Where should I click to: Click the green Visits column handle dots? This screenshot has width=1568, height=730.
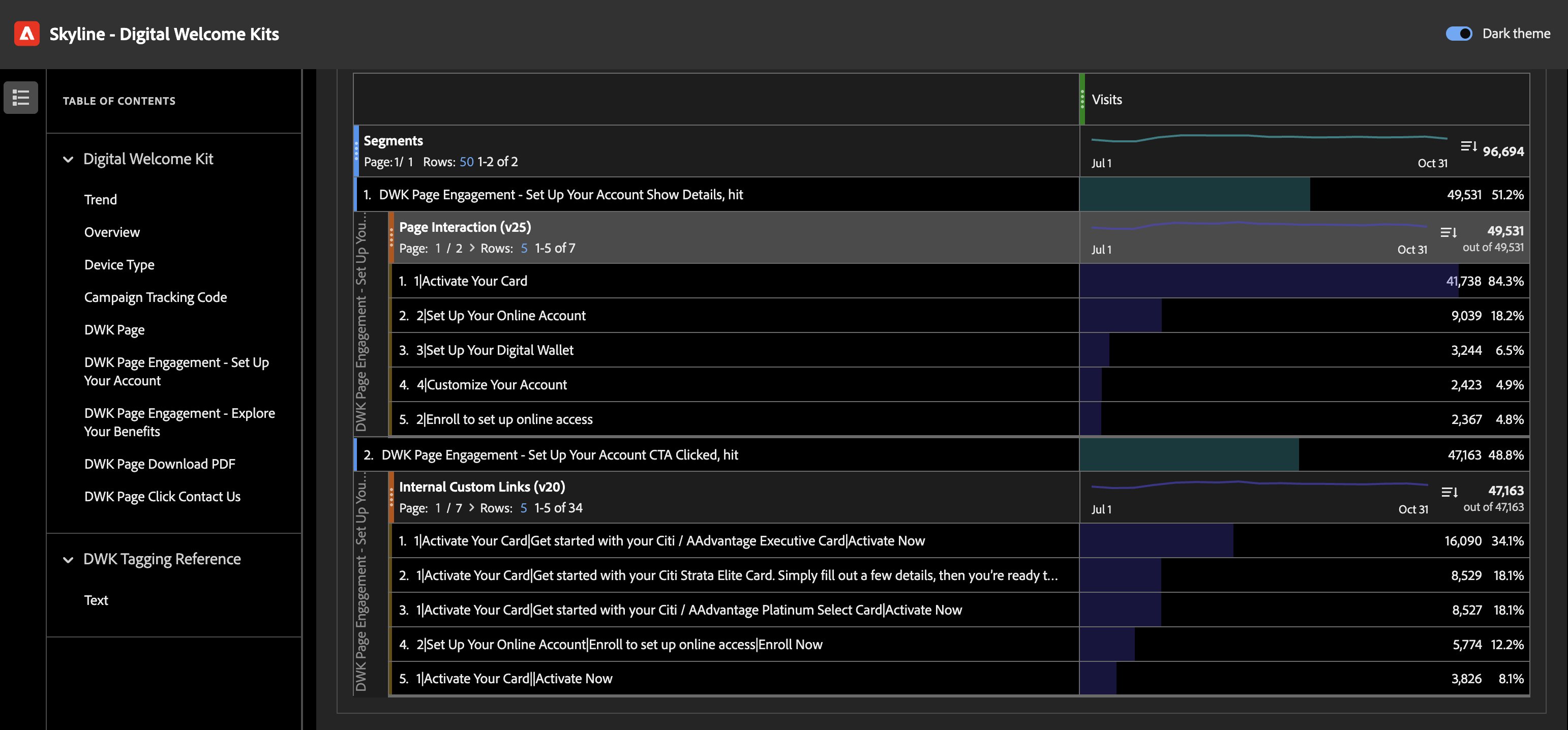pyautogui.click(x=1082, y=99)
